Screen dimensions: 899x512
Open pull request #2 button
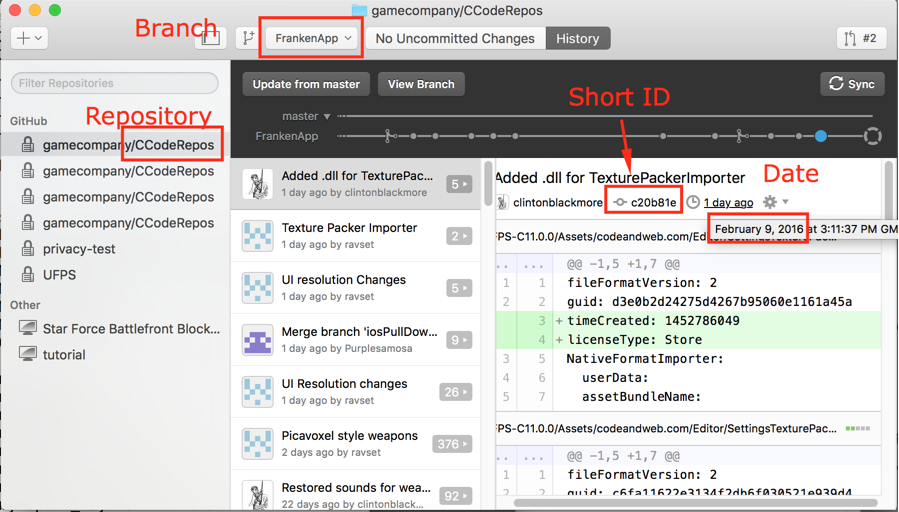pyautogui.click(x=861, y=38)
